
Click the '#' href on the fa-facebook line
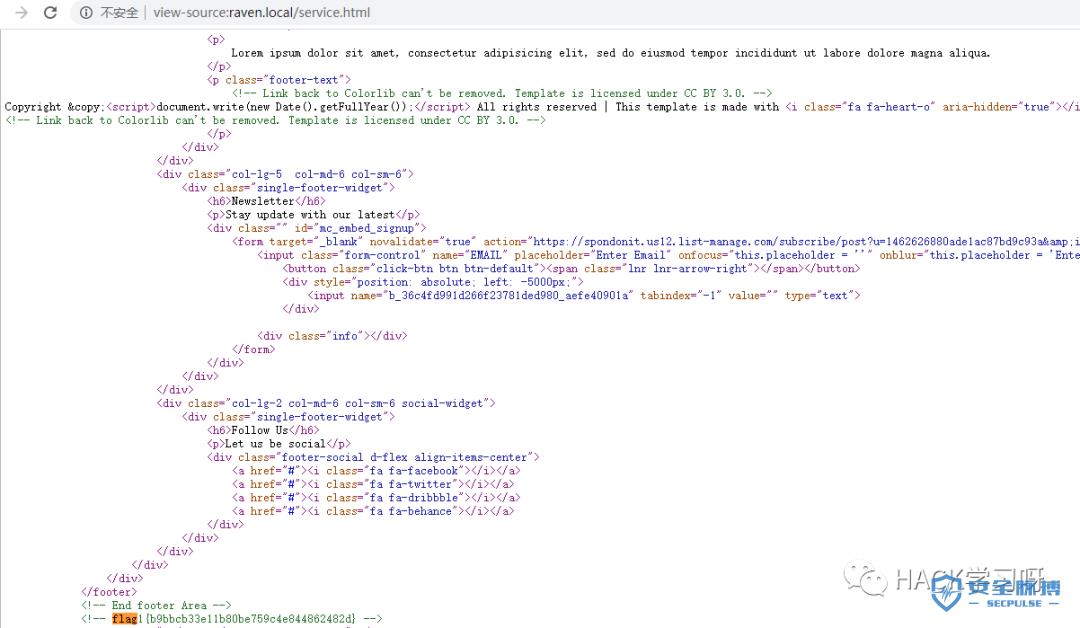(291, 471)
